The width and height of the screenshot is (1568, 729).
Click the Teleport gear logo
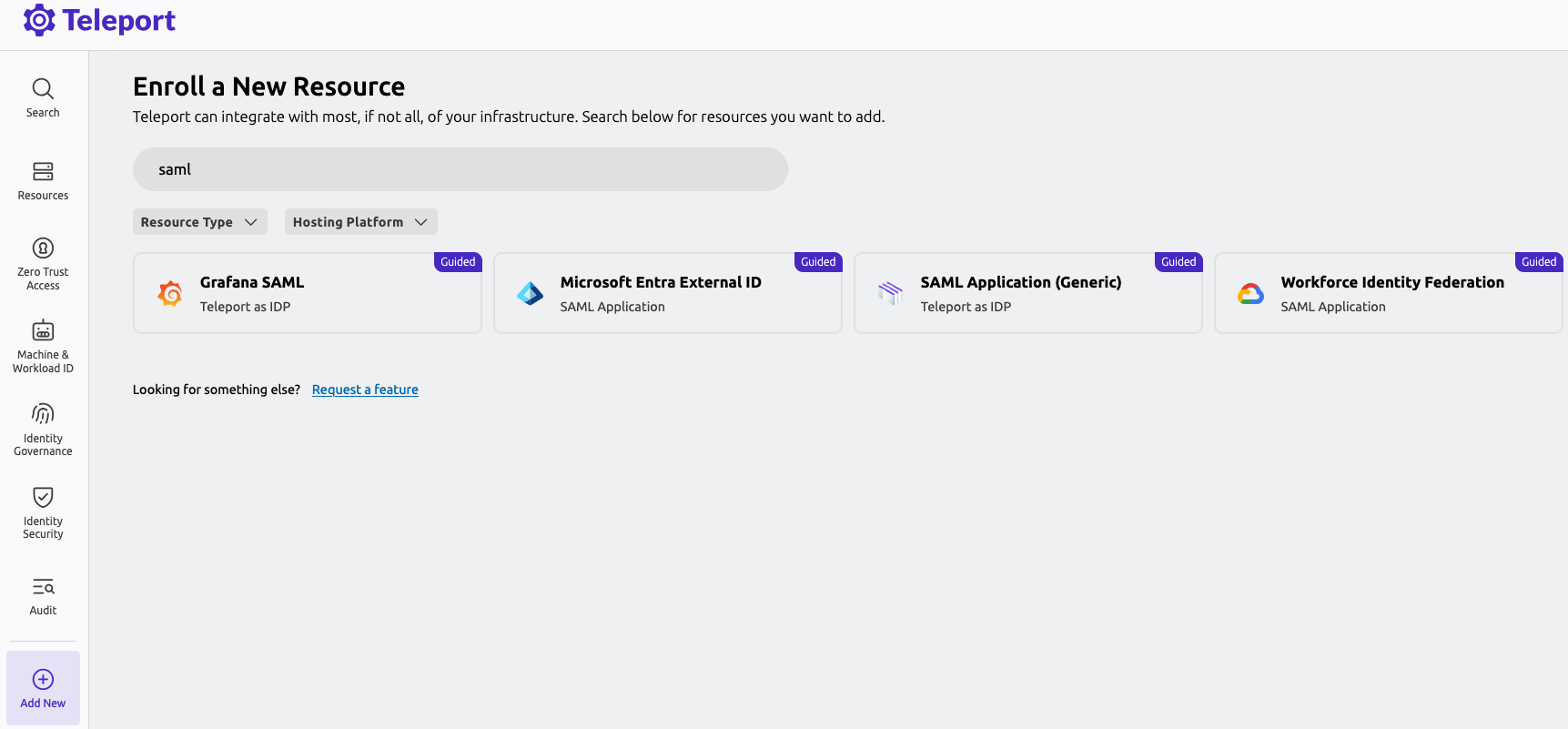pyautogui.click(x=39, y=20)
